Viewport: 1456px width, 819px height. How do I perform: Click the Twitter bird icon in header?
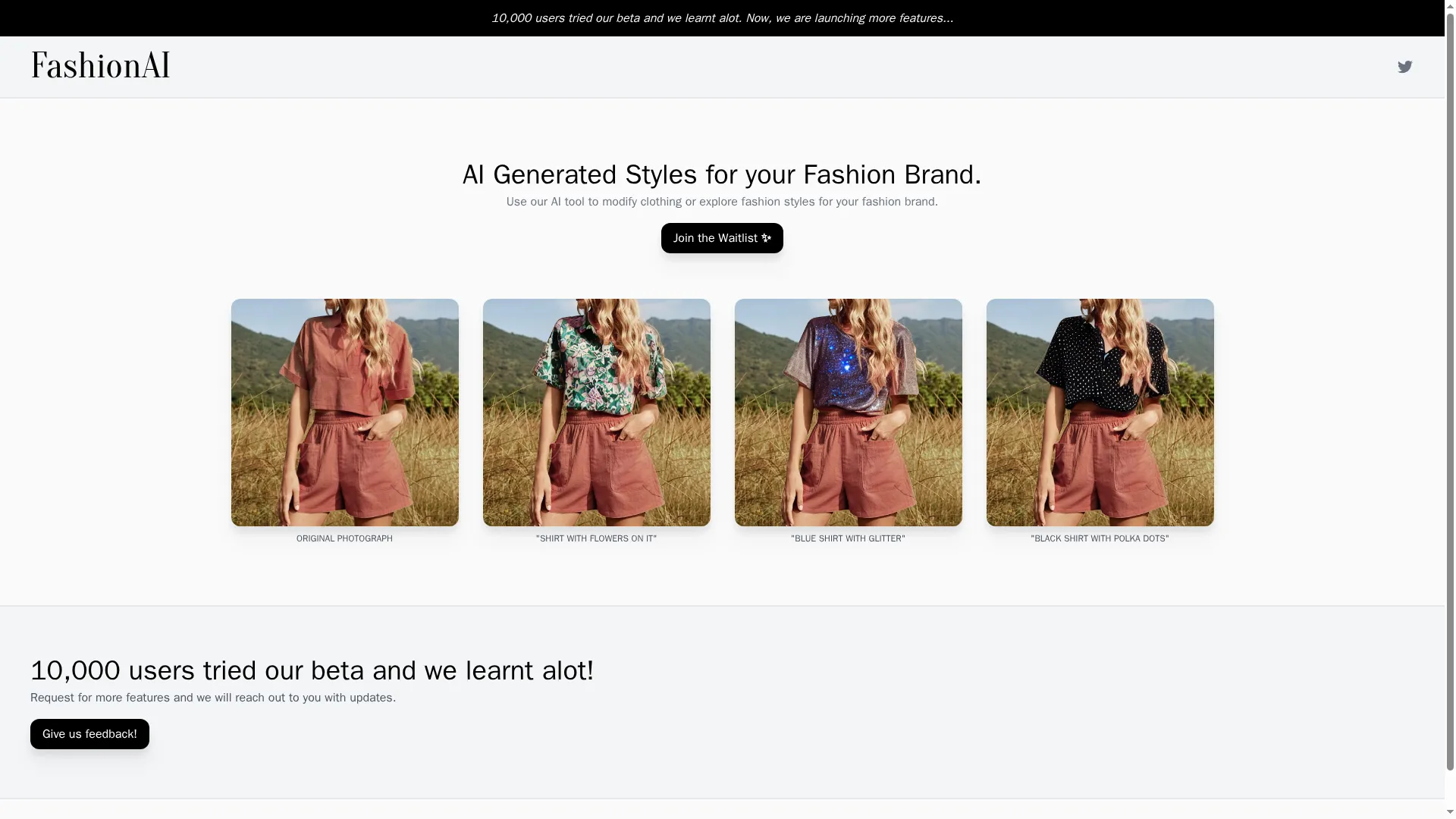1404,67
